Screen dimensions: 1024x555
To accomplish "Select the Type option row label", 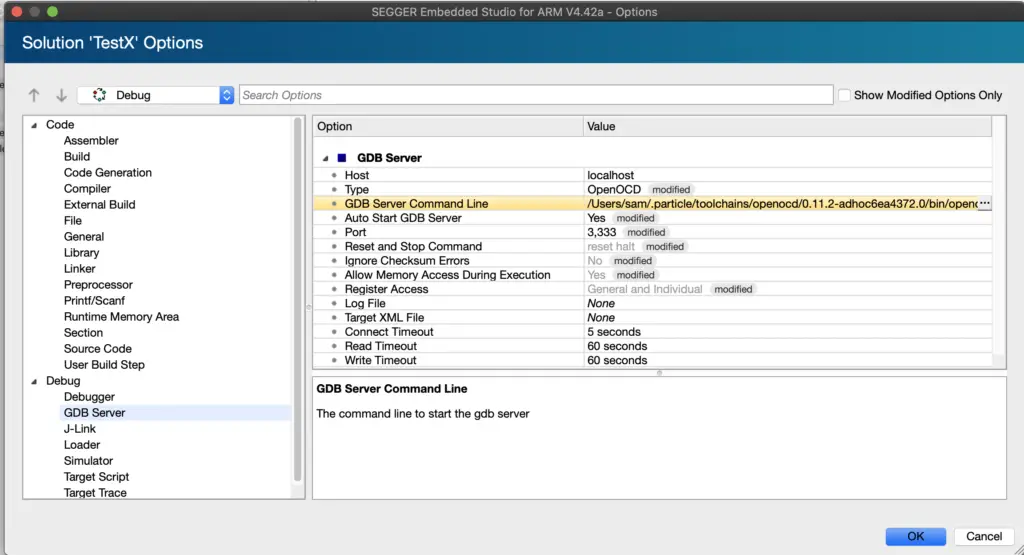I will coord(357,189).
